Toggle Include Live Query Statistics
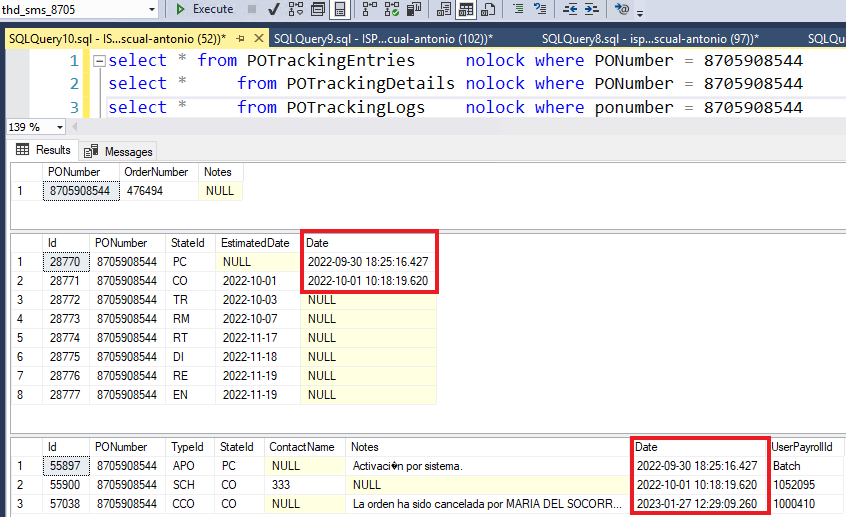Viewport: 846px width, 517px height. click(x=392, y=9)
